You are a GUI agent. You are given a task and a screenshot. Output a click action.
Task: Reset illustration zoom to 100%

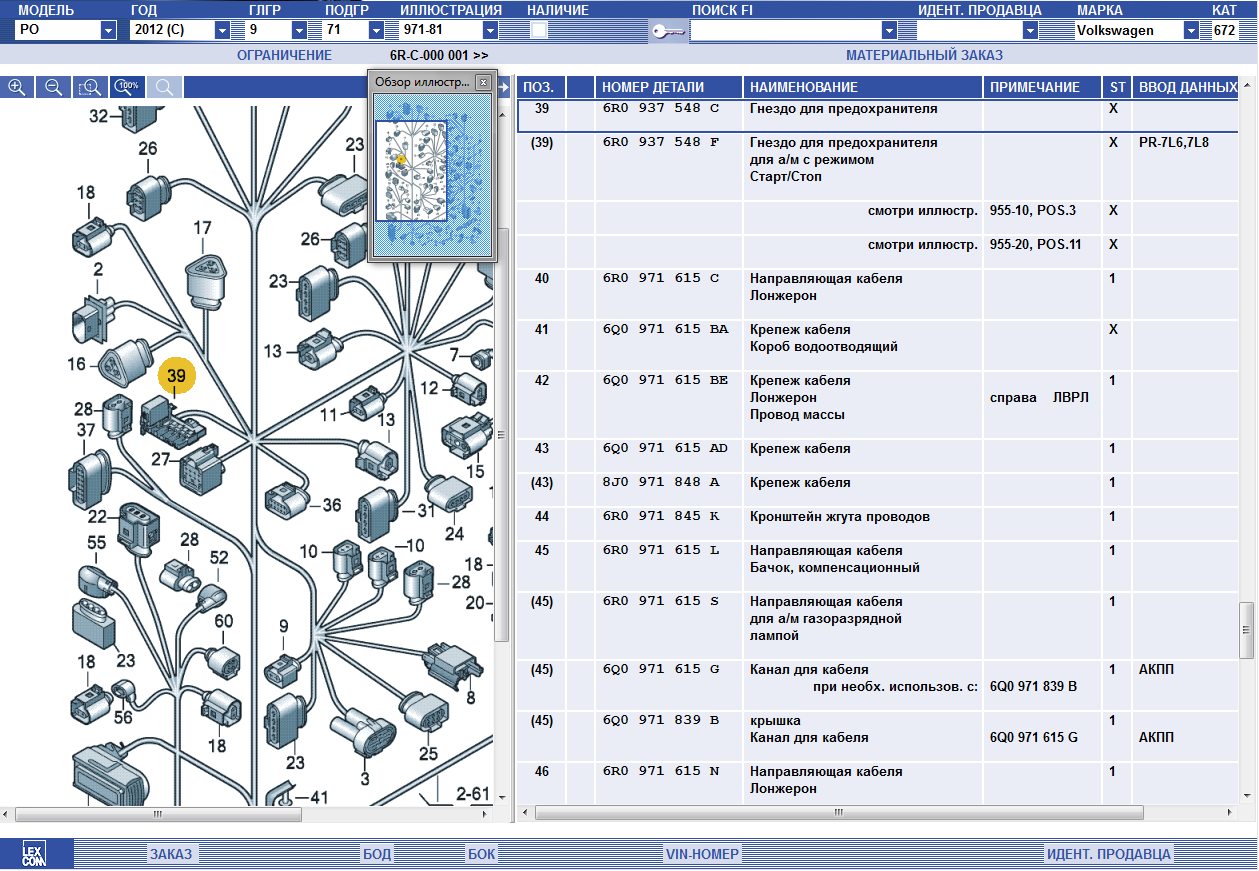coord(127,87)
